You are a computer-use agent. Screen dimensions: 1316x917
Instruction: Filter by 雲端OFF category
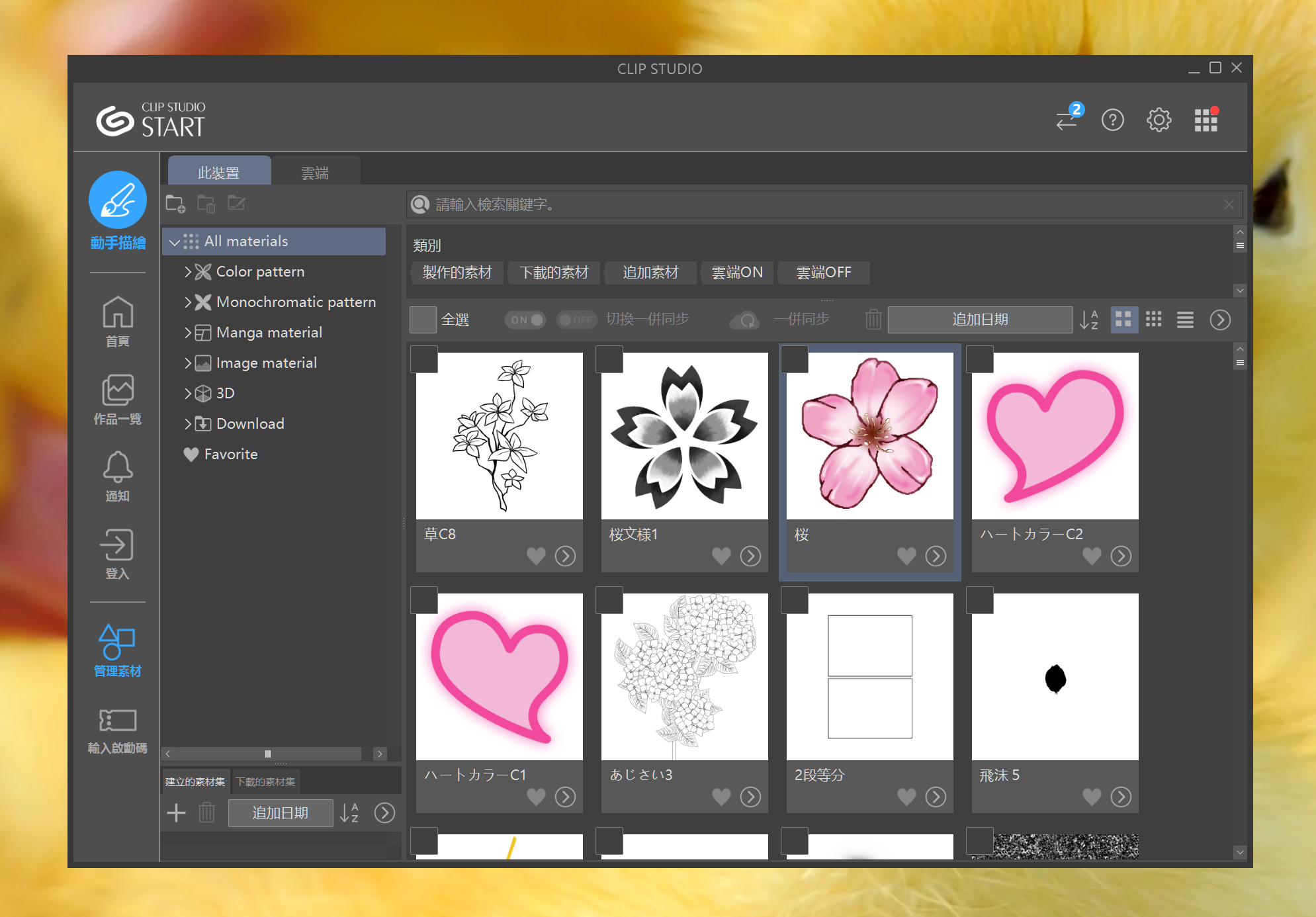click(x=824, y=273)
